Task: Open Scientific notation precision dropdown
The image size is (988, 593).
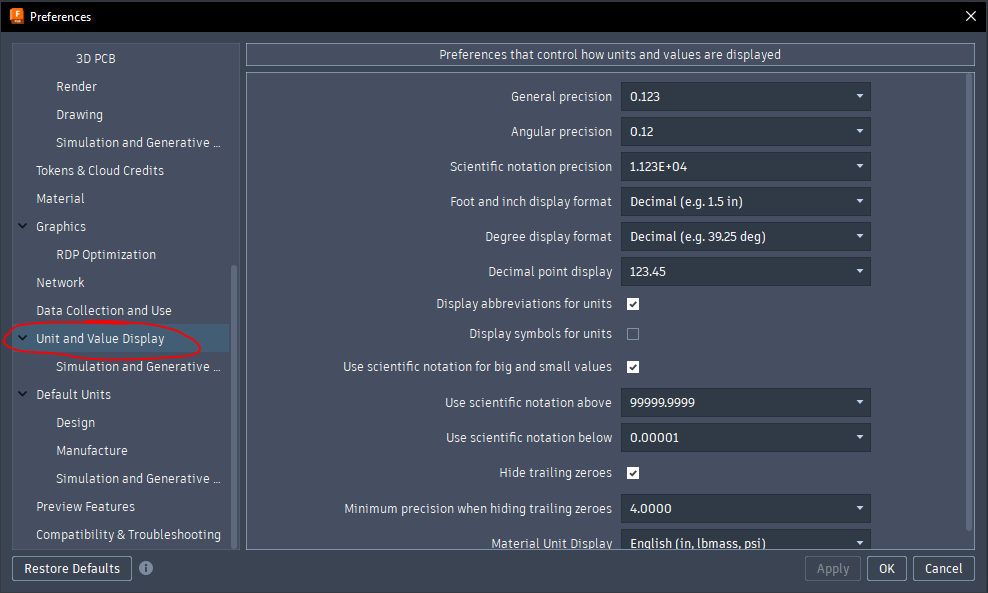Action: (x=745, y=166)
